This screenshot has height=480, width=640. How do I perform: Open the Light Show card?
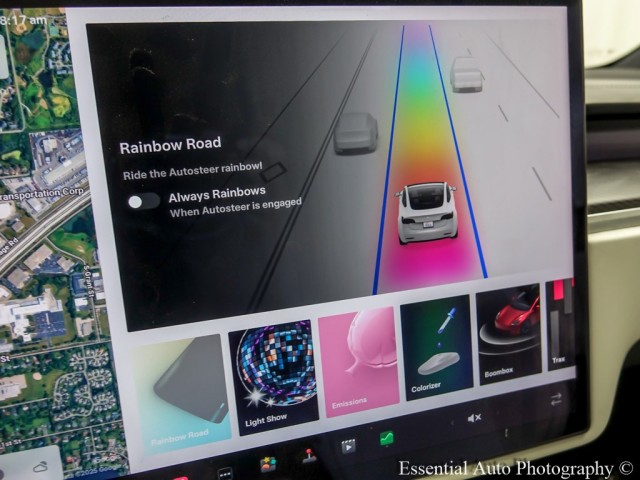point(273,377)
